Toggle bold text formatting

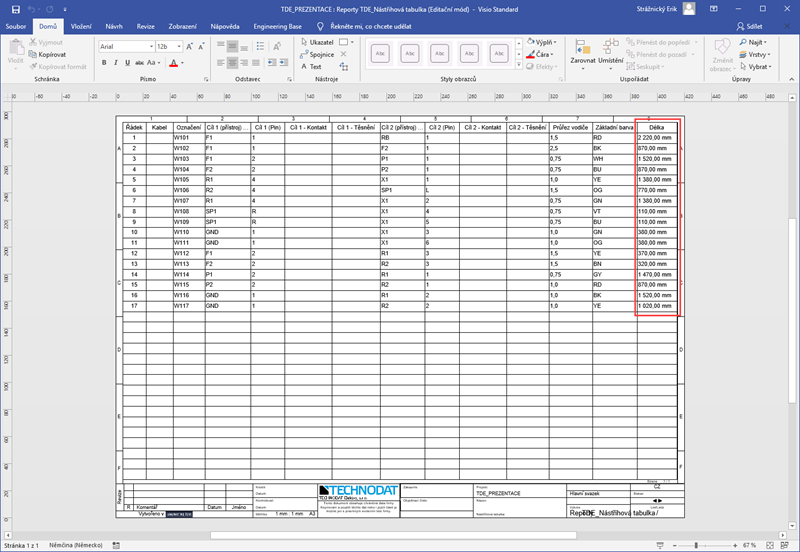coord(103,62)
